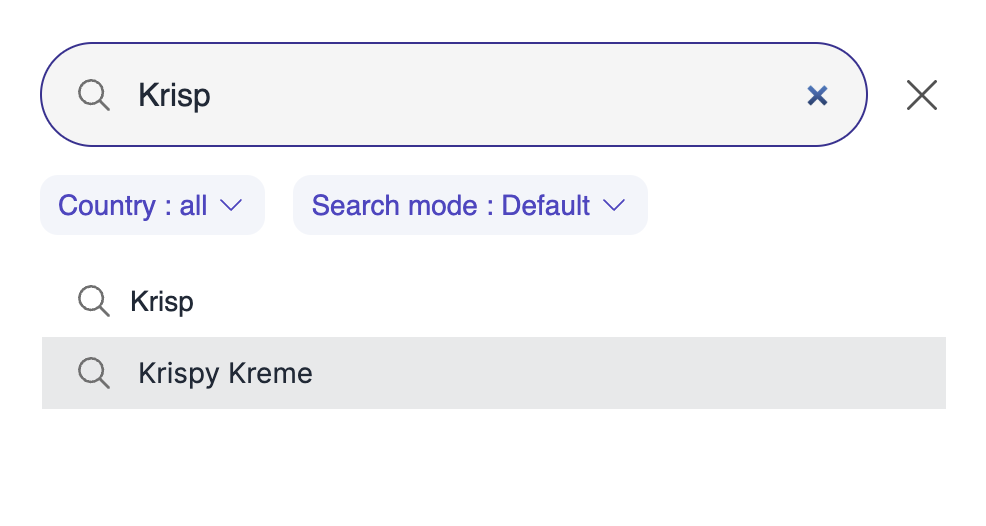This screenshot has width=986, height=526.
Task: Close the search panel with large X
Action: click(x=921, y=96)
